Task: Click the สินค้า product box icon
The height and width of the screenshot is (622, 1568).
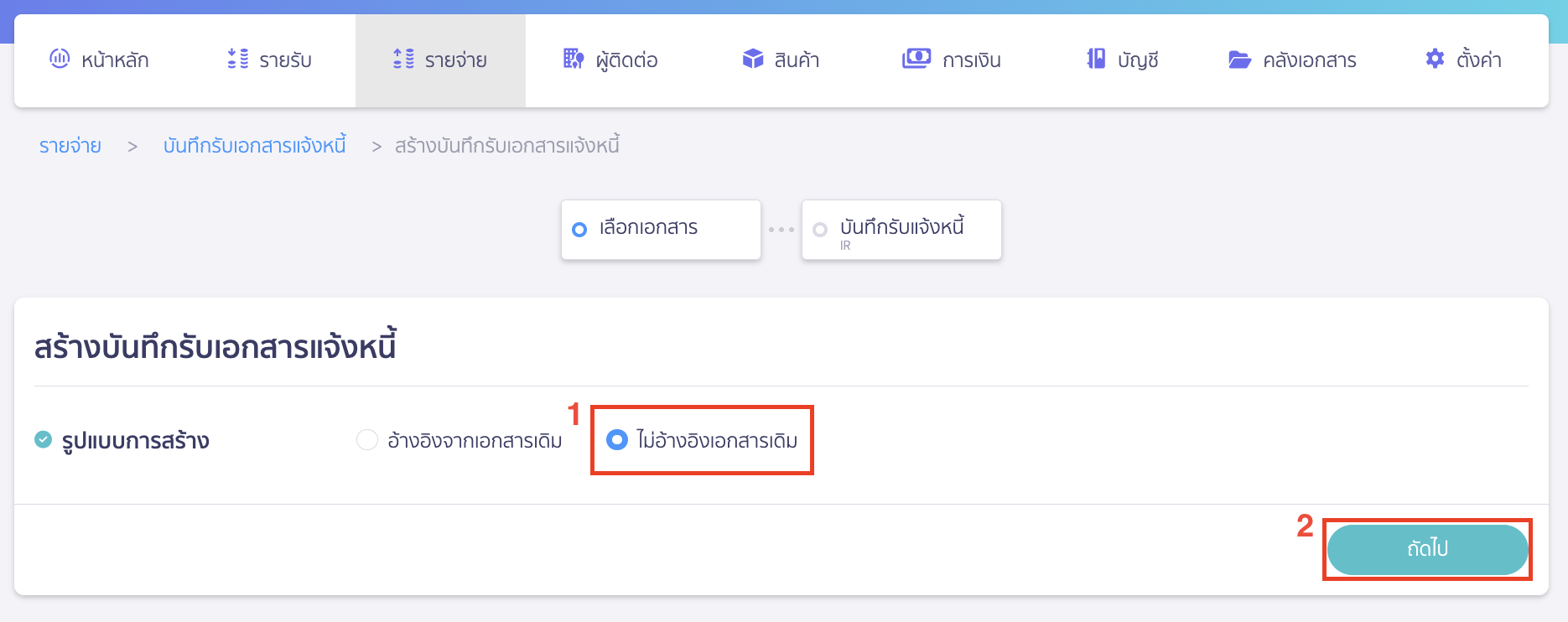Action: tap(751, 59)
